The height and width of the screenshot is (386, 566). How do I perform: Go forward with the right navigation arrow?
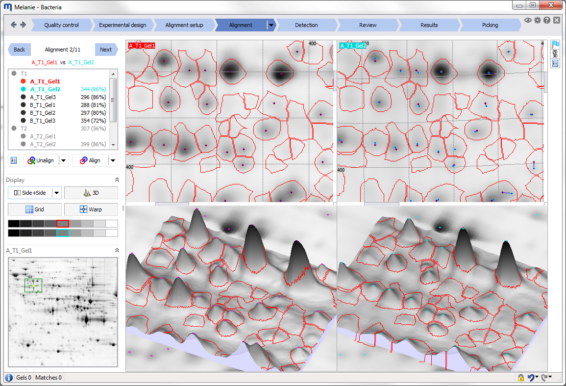coord(23,25)
